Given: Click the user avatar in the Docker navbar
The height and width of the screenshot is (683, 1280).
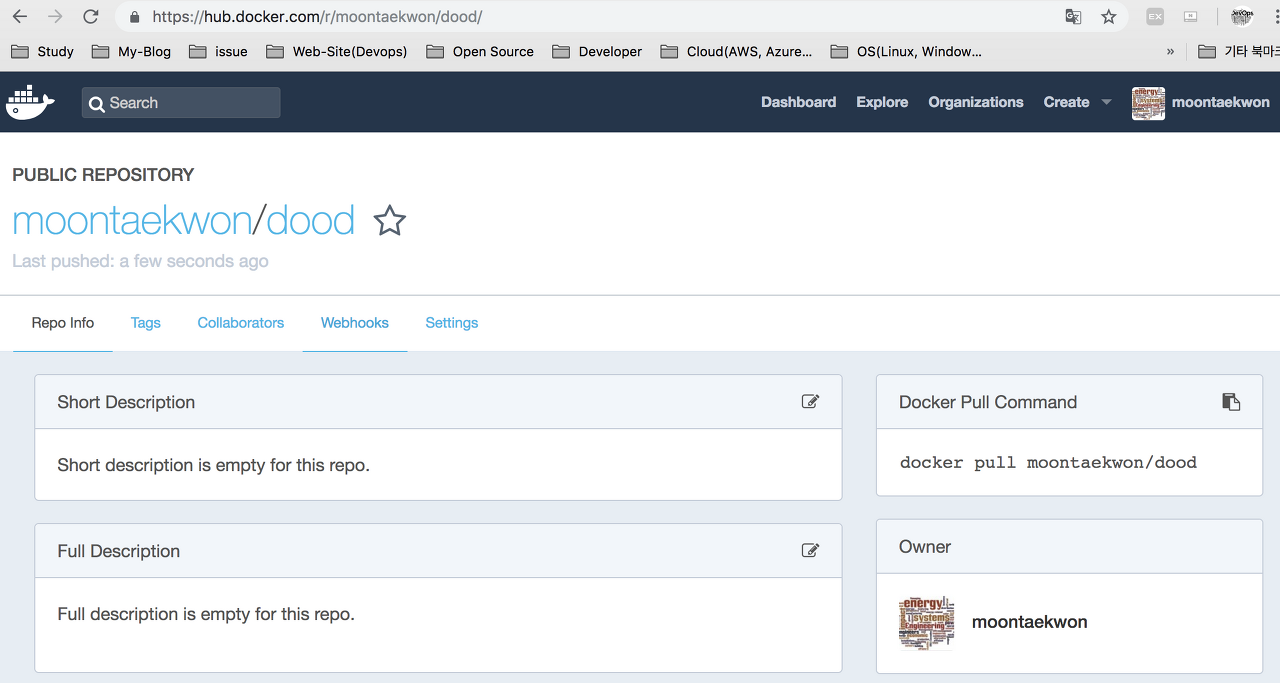Looking at the screenshot, I should 1148,103.
